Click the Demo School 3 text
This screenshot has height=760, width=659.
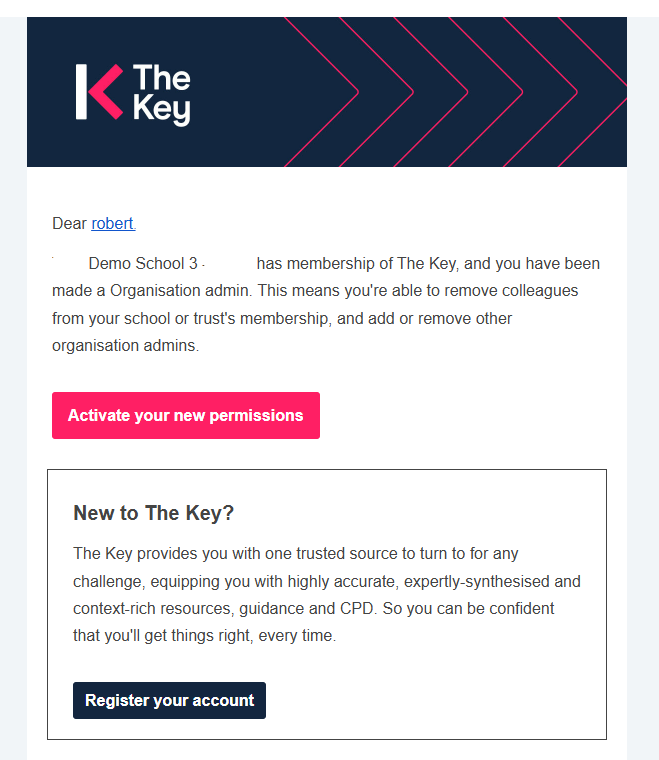pyautogui.click(x=143, y=264)
